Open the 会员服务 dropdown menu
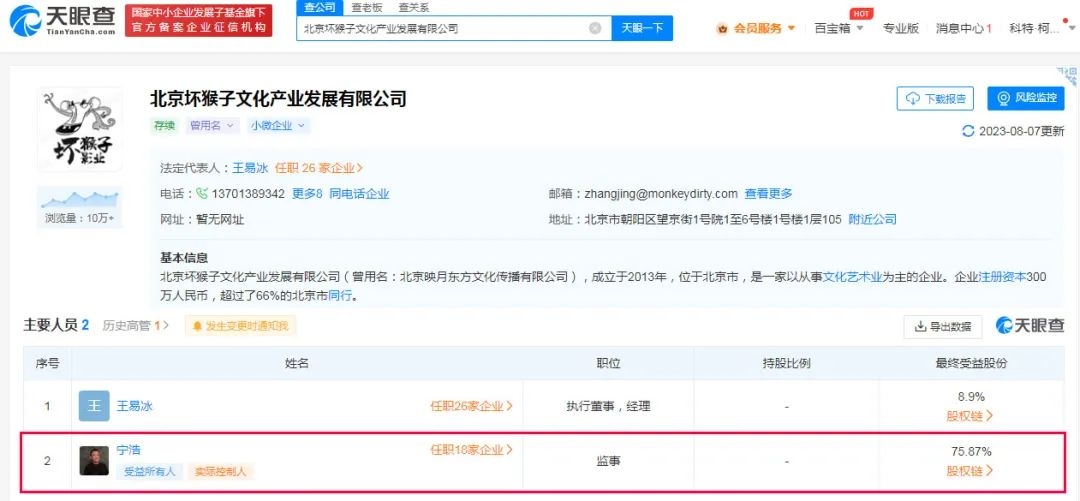The height and width of the screenshot is (501, 1080). click(765, 28)
